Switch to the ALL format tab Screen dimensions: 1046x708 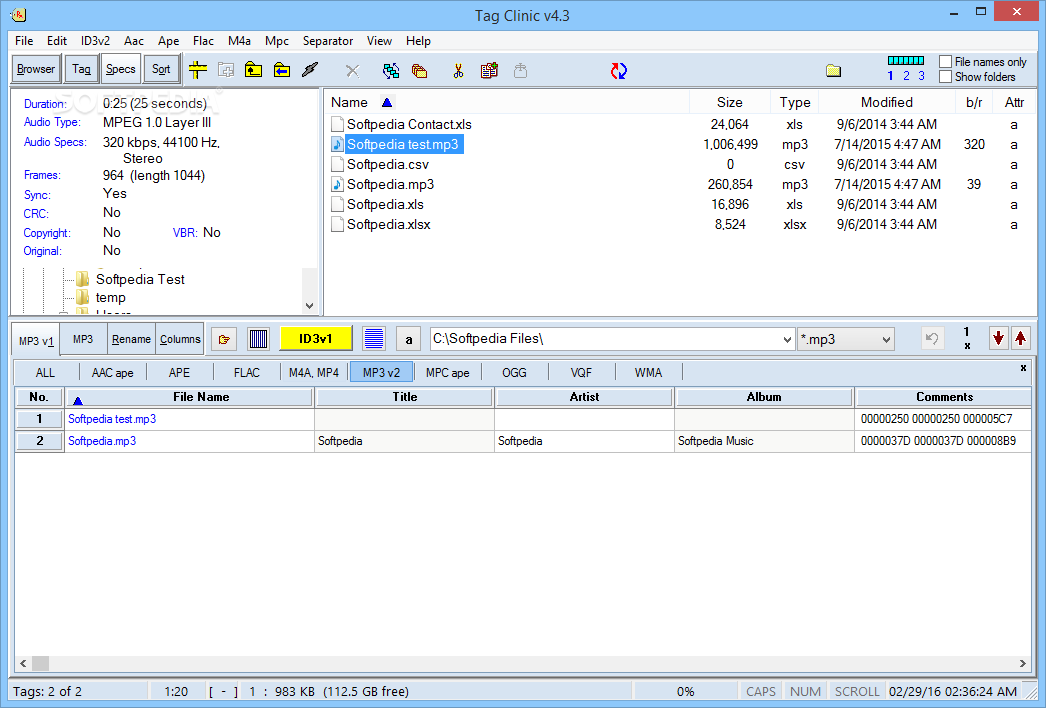[45, 372]
